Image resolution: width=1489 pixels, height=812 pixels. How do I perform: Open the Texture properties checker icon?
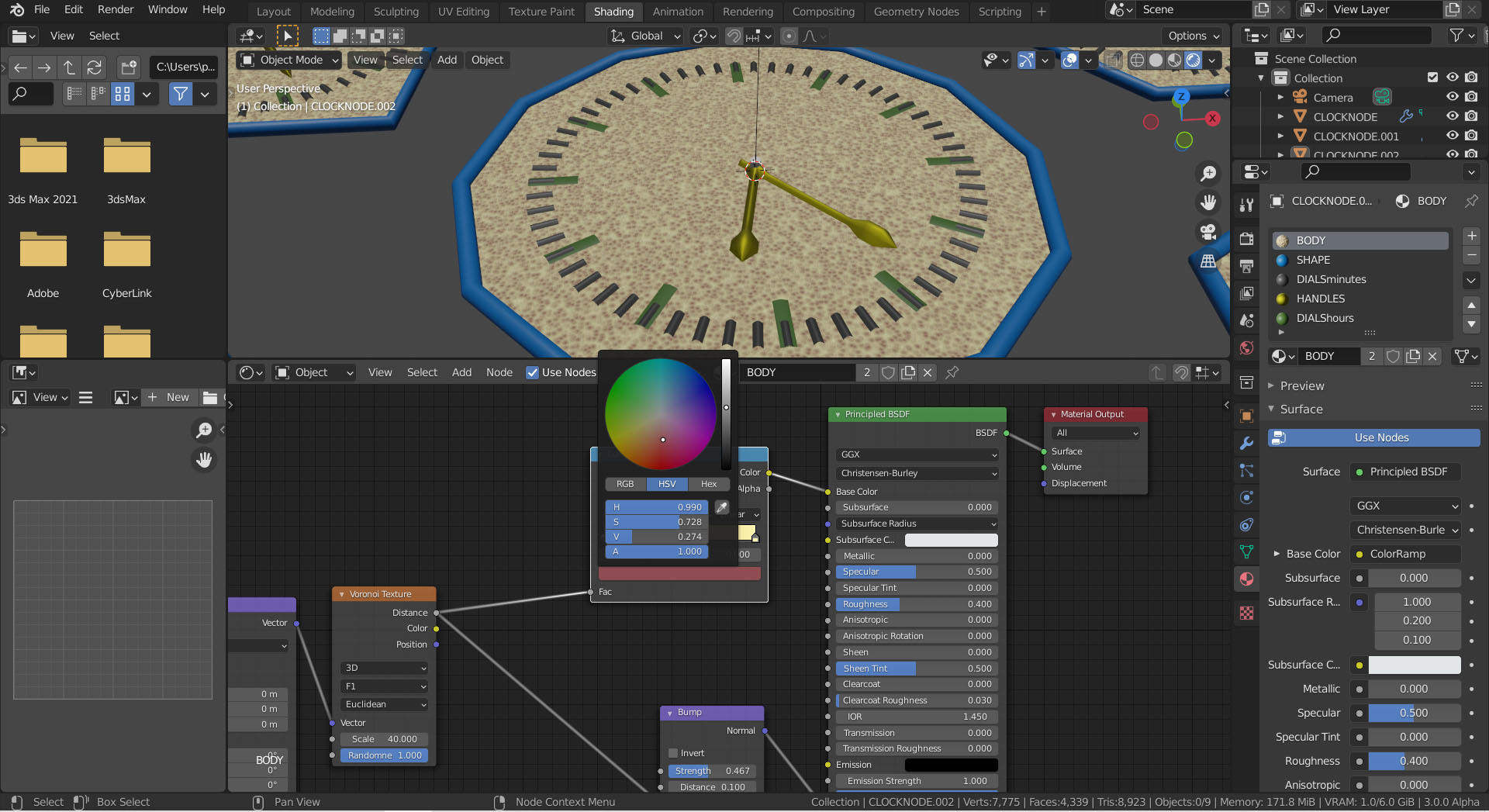point(1246,613)
